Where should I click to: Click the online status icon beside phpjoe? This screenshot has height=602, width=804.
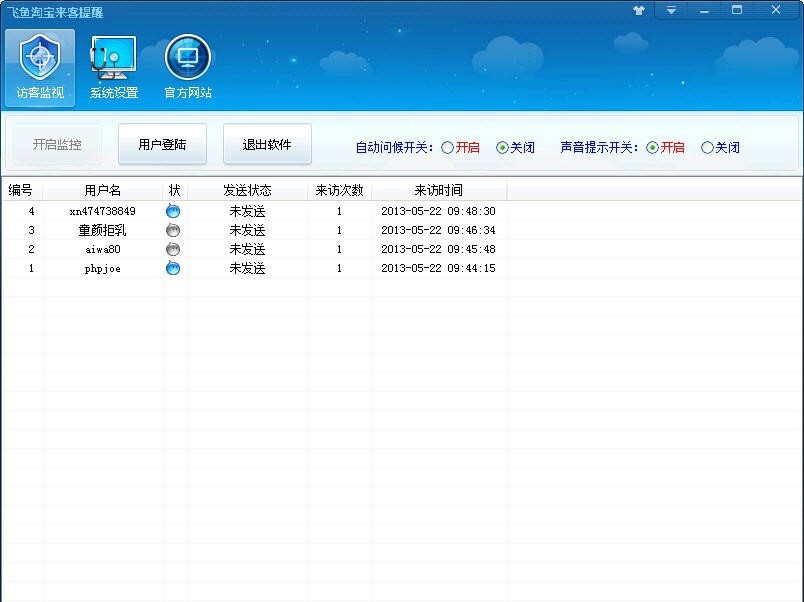(172, 268)
